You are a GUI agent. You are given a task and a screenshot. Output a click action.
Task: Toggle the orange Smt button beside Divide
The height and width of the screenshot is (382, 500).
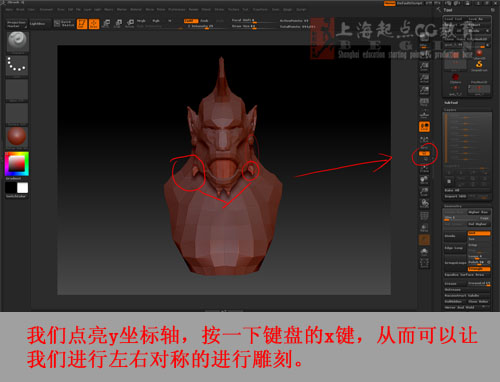coord(479,233)
